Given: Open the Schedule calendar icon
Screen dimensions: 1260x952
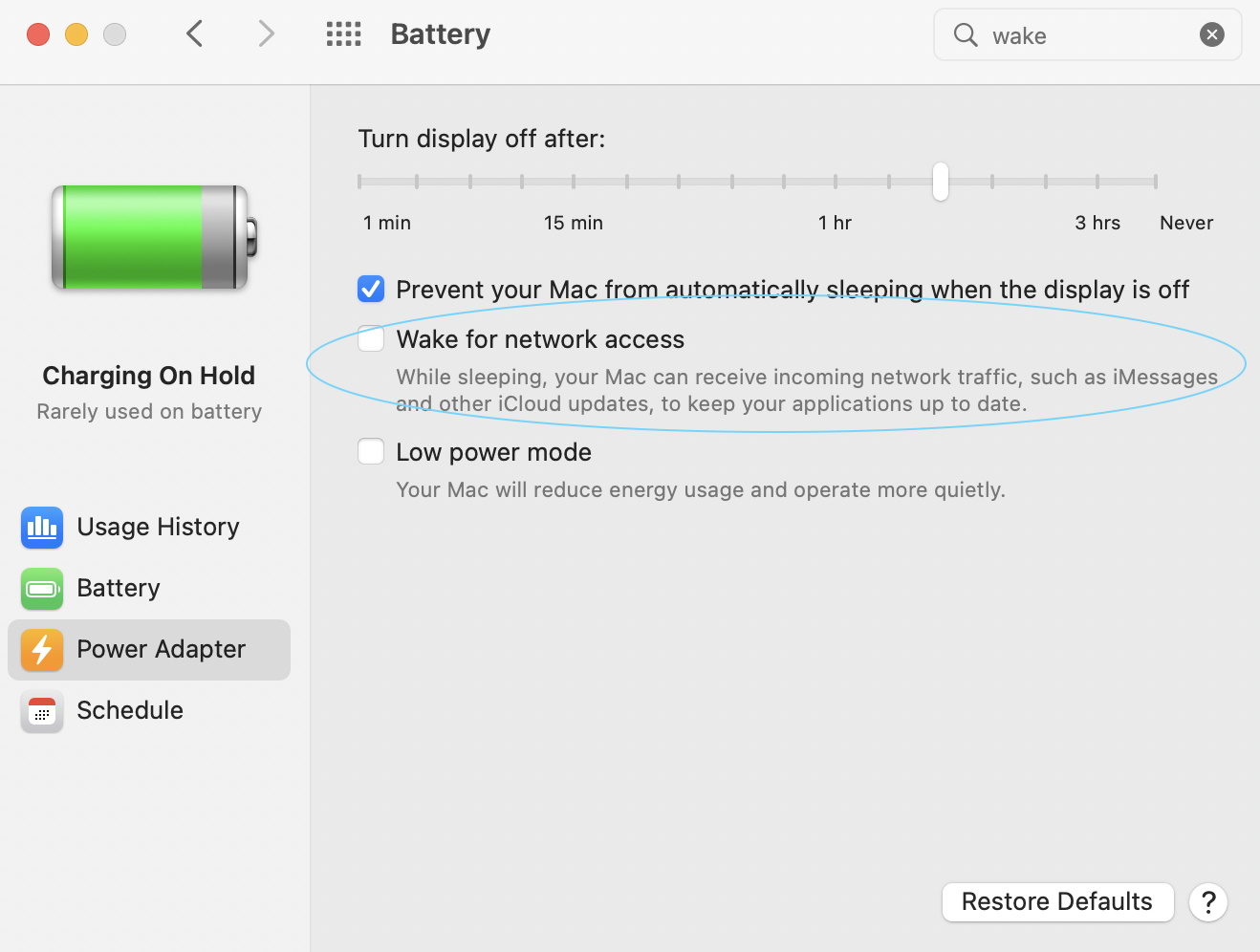Looking at the screenshot, I should click(42, 710).
